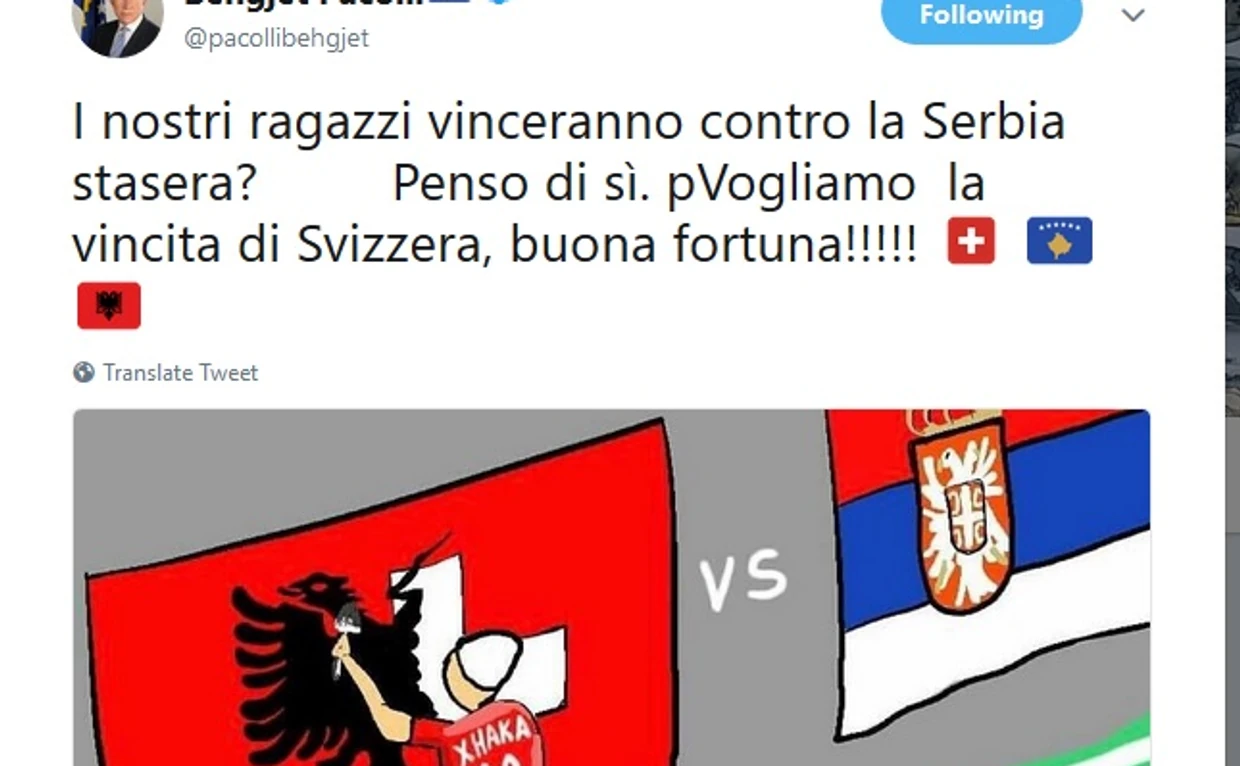Click the VS text in the cartoon
The image size is (1240, 766).
742,583
